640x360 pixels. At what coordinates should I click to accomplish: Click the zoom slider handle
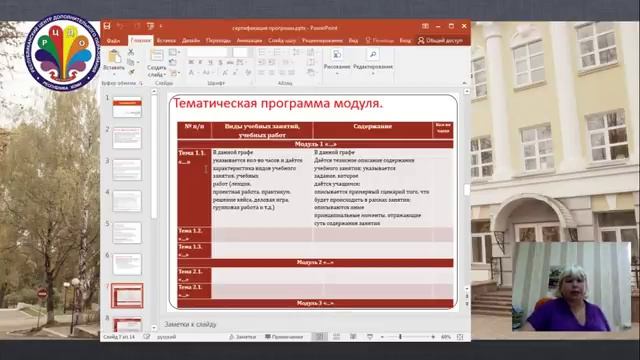[x=400, y=337]
